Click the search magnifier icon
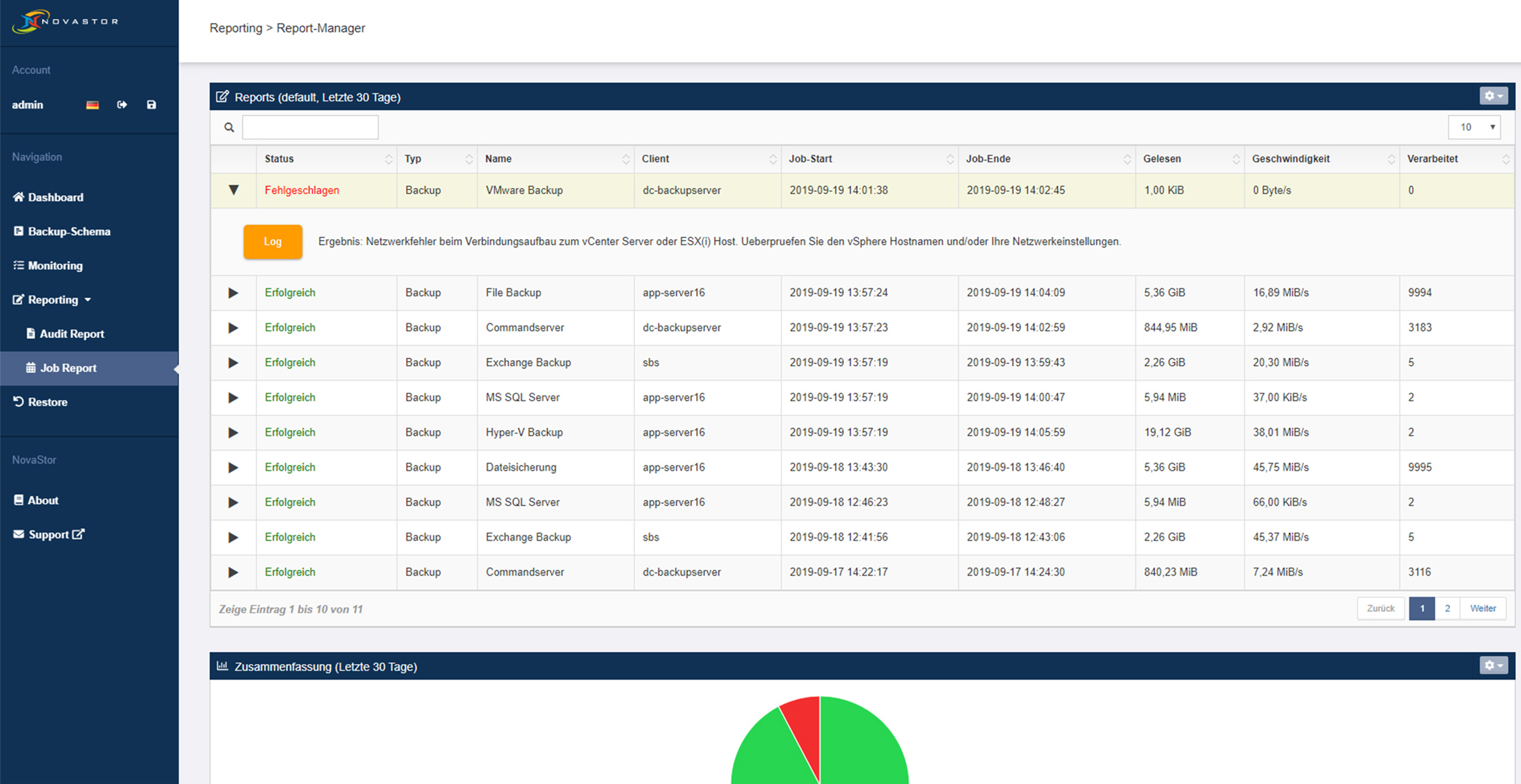This screenshot has height=784, width=1521. pyautogui.click(x=229, y=127)
